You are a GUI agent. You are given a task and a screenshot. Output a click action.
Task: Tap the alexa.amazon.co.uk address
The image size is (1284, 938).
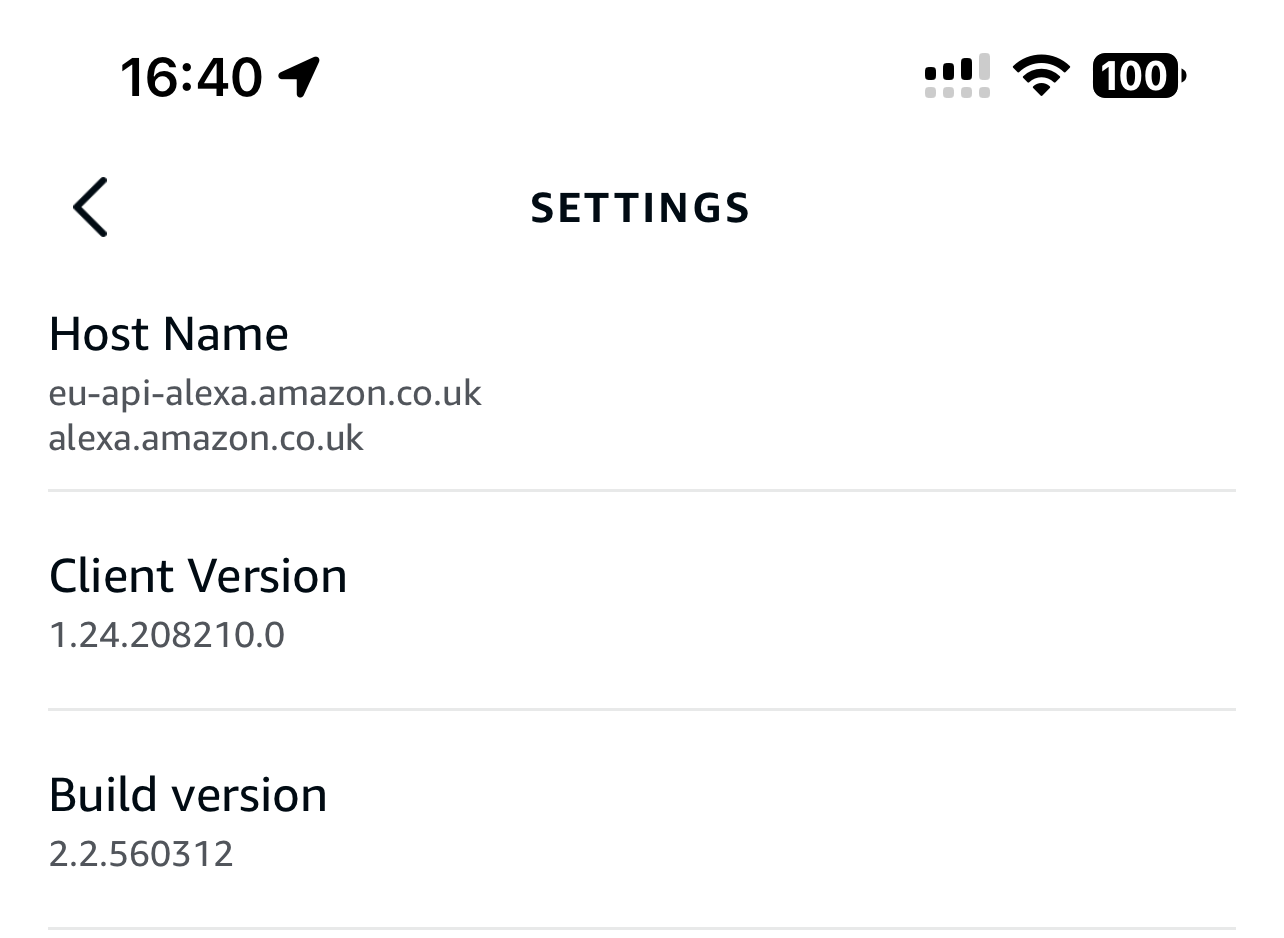pos(206,438)
